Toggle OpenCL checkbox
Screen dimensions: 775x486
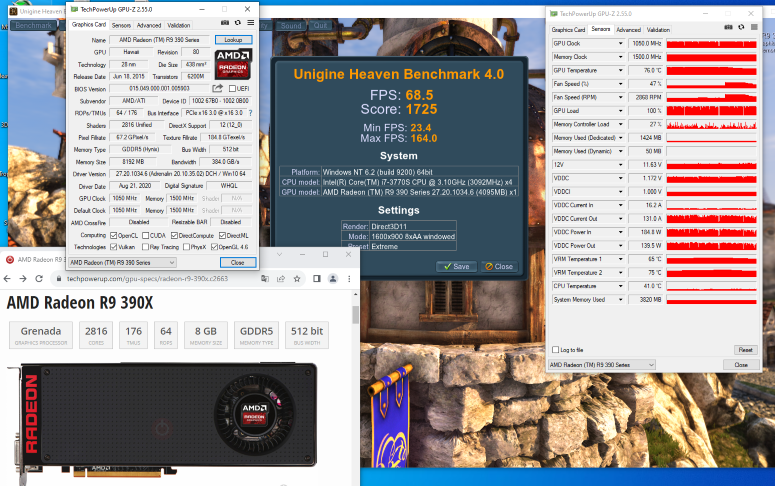(x=113, y=235)
